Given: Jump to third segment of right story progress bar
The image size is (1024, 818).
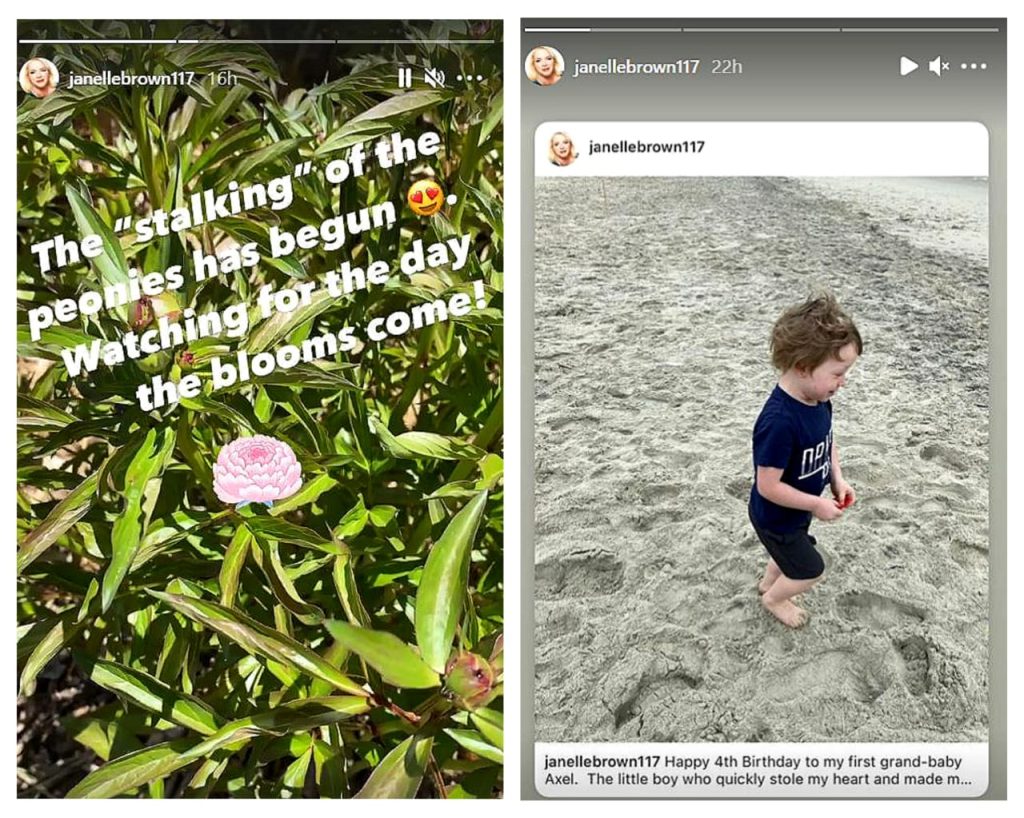Looking at the screenshot, I should click(x=920, y=29).
